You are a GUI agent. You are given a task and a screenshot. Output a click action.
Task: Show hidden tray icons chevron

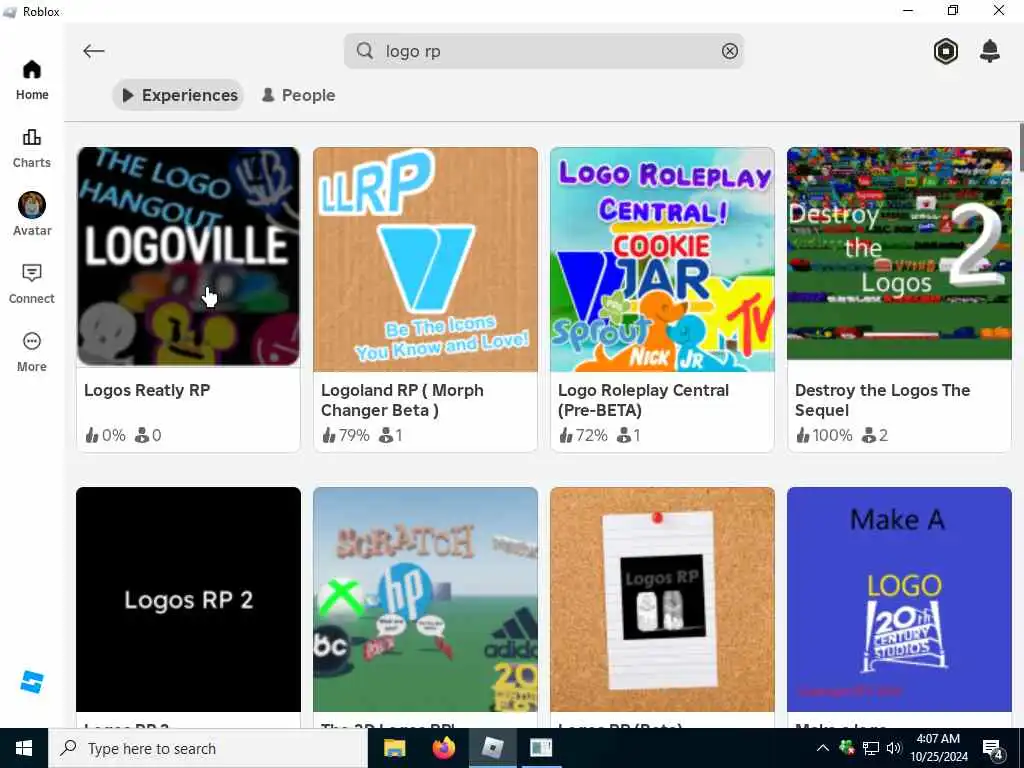pos(823,748)
